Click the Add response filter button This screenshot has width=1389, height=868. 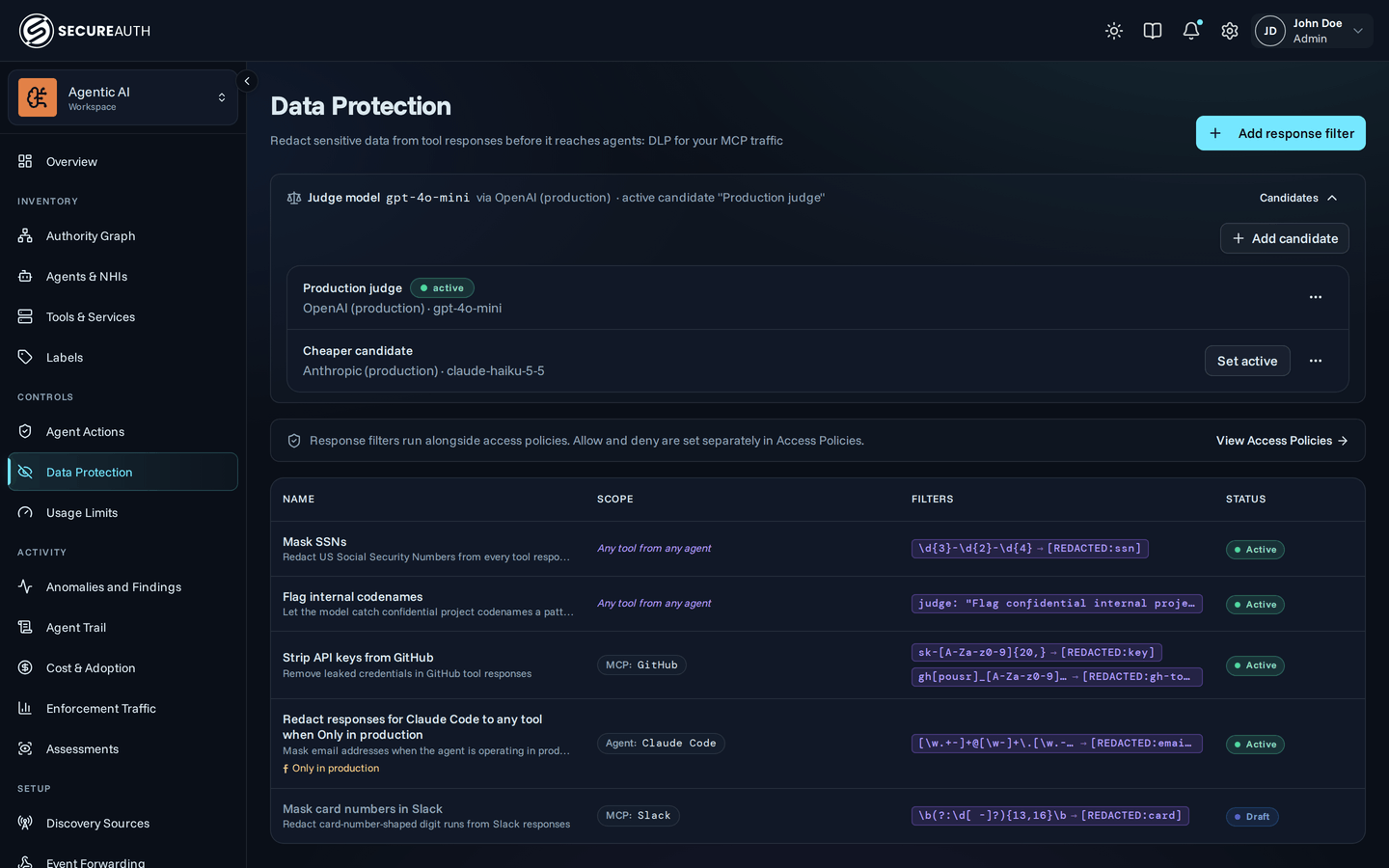pyautogui.click(x=1281, y=133)
